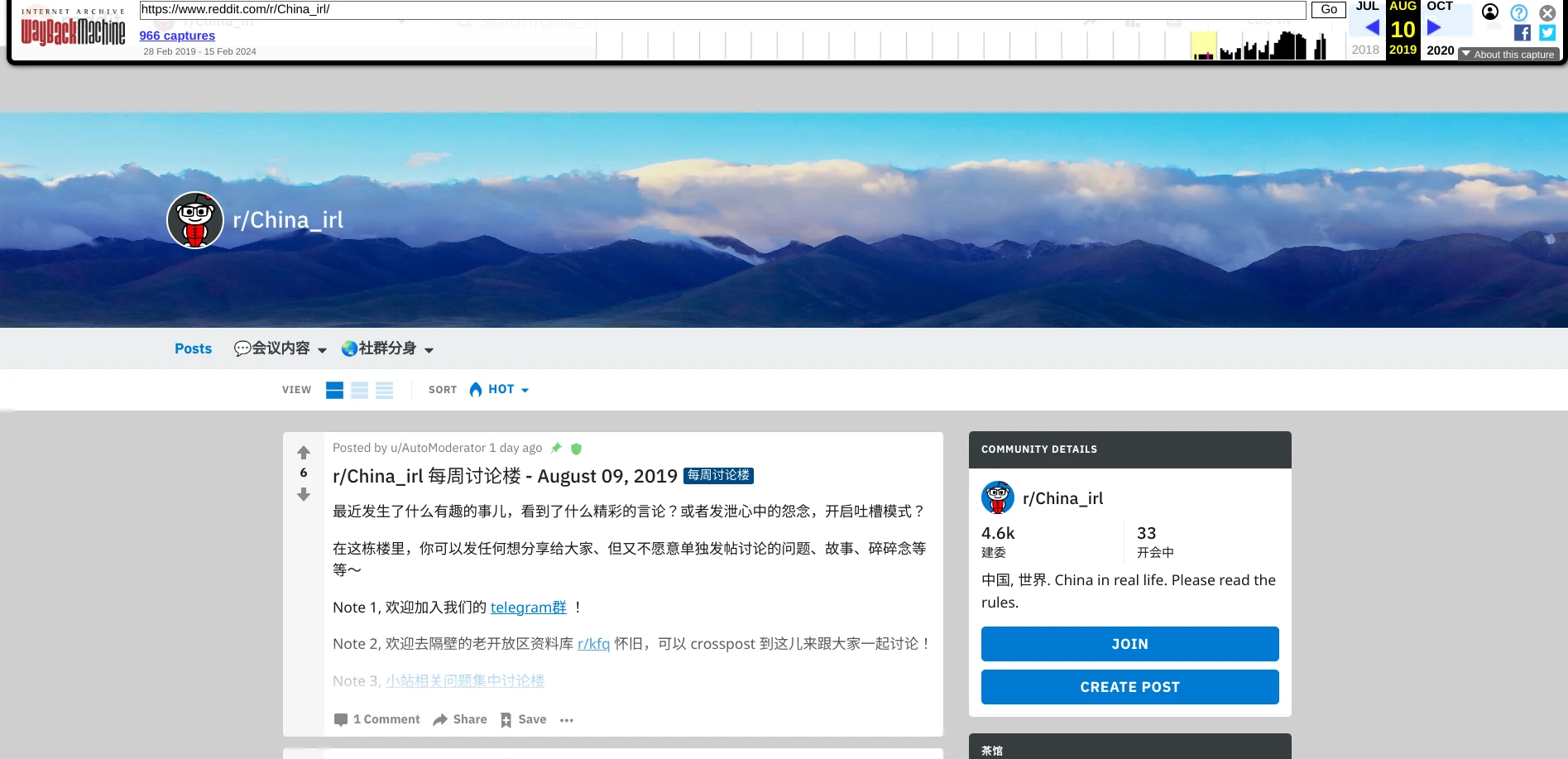
Task: Go to next capture arrow
Action: (x=1434, y=27)
